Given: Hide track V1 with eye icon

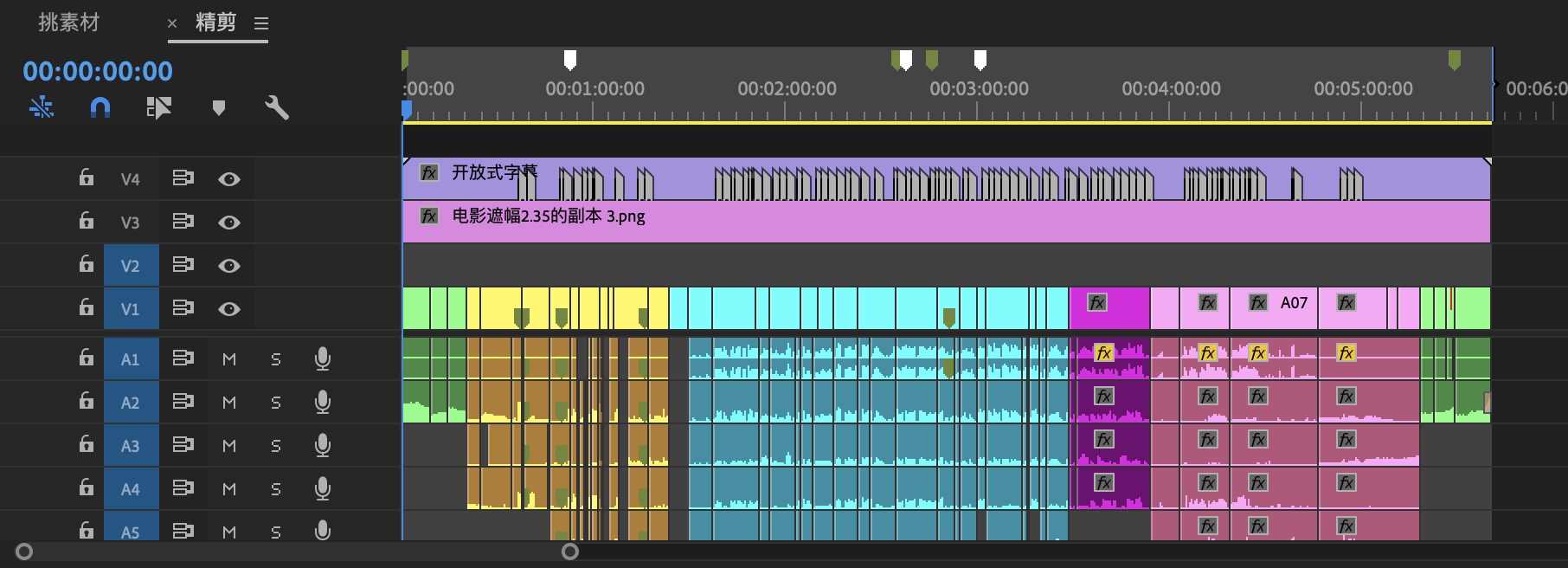Looking at the screenshot, I should [x=229, y=309].
